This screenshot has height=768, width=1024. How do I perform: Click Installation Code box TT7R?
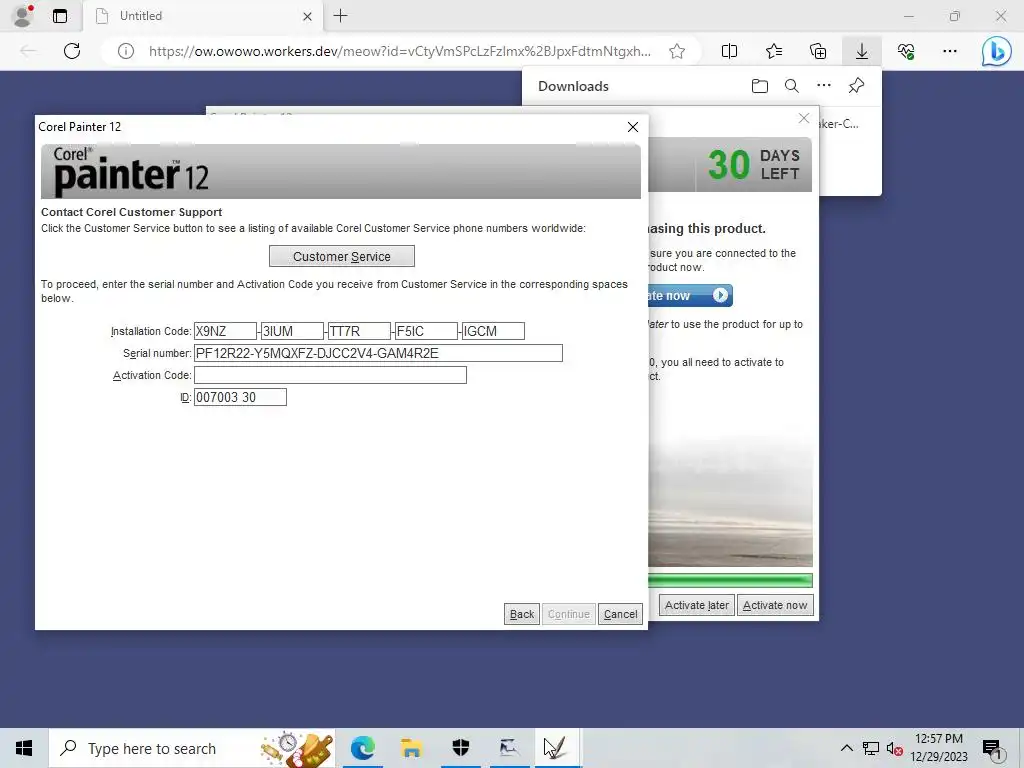pos(359,331)
